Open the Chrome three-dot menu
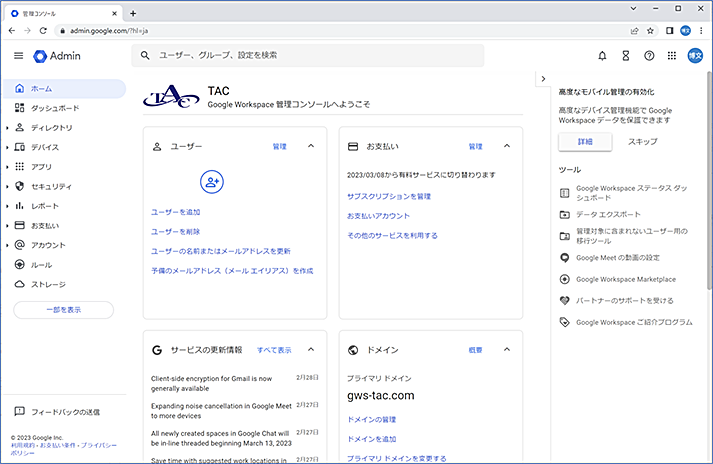Screen dimensions: 713x464 (x=701, y=30)
